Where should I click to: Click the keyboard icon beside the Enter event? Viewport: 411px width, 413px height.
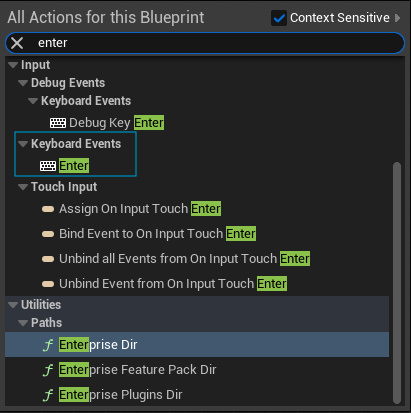(x=48, y=166)
